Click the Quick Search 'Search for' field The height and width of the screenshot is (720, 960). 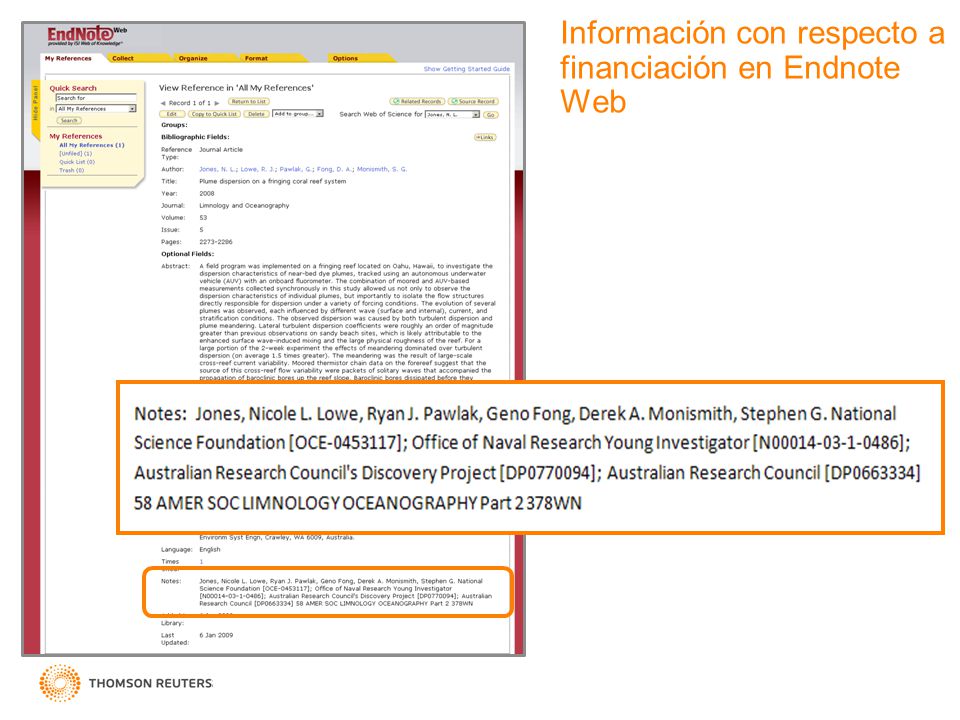pos(96,98)
